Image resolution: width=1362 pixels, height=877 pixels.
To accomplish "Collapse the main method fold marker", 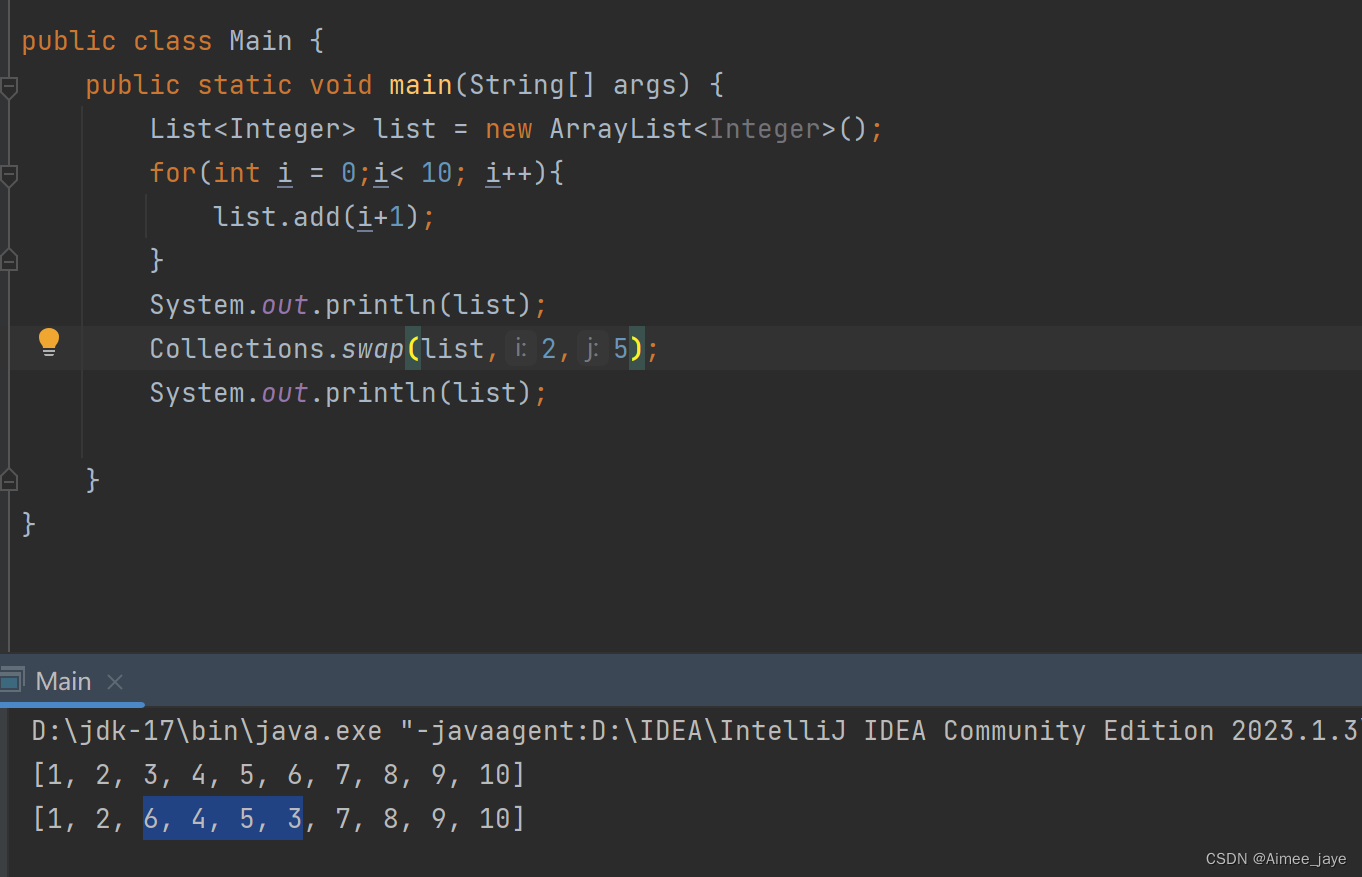I will [9, 88].
